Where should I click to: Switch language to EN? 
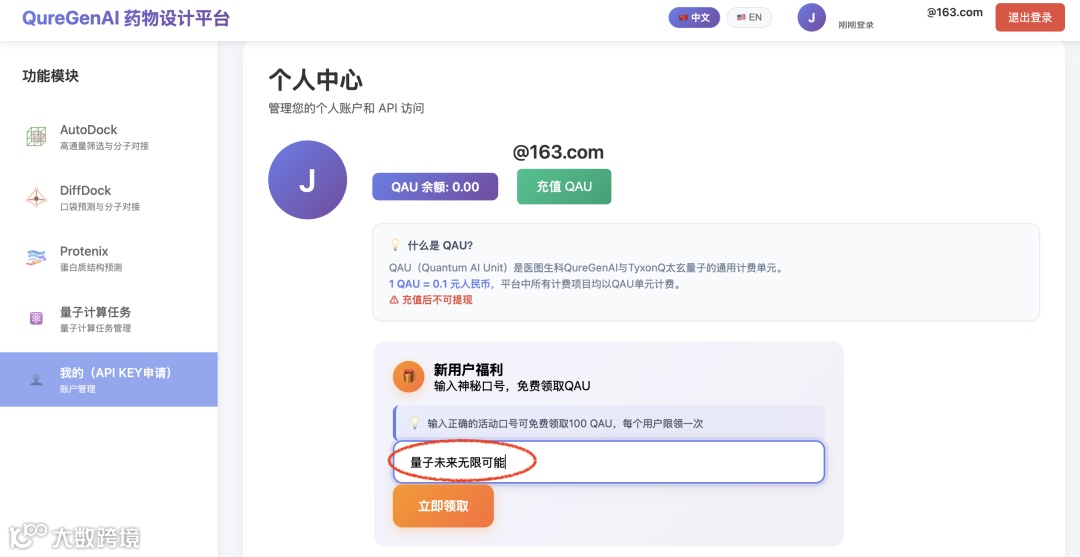click(749, 17)
